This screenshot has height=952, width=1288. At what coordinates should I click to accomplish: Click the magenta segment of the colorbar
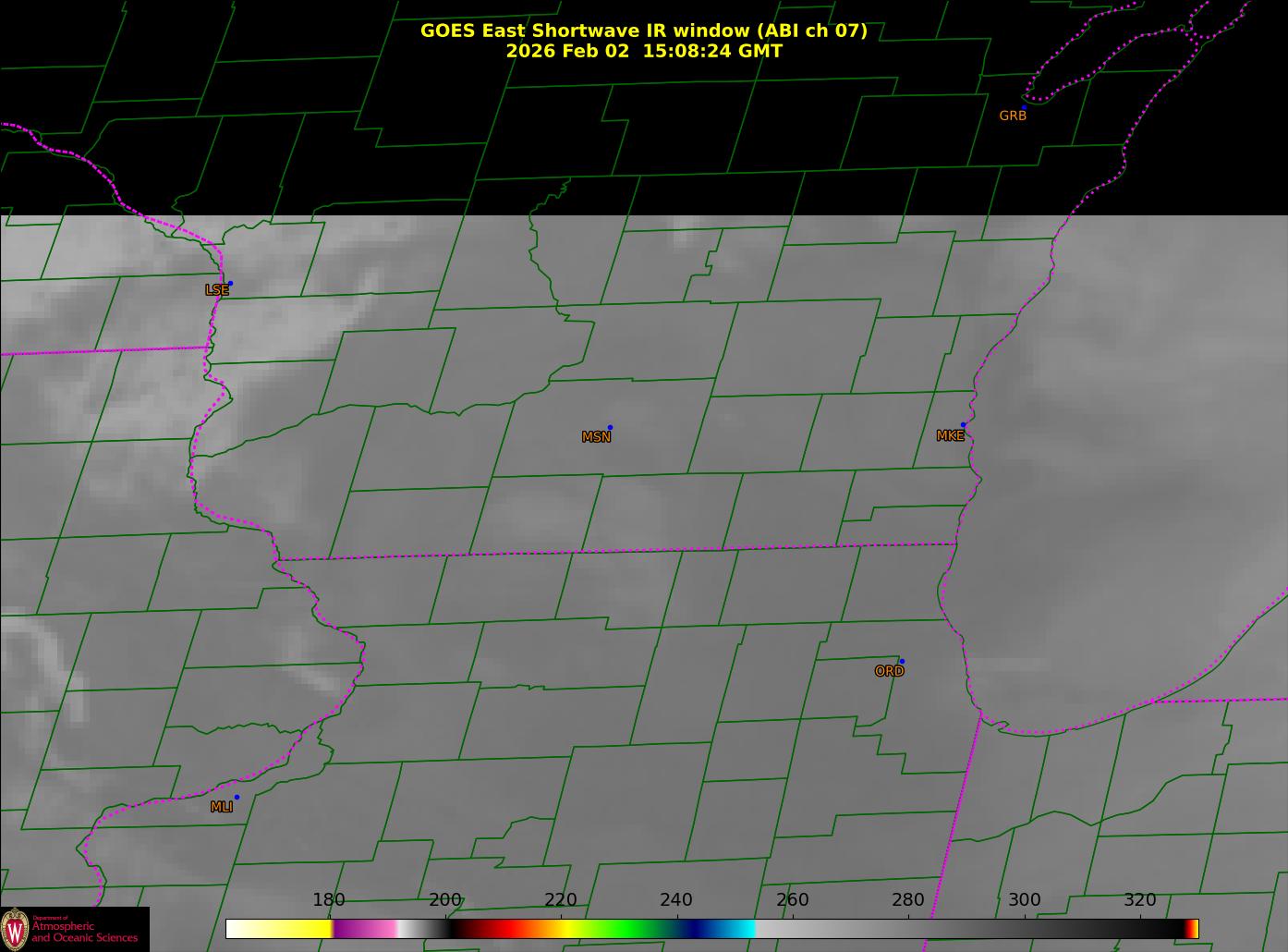(x=365, y=929)
